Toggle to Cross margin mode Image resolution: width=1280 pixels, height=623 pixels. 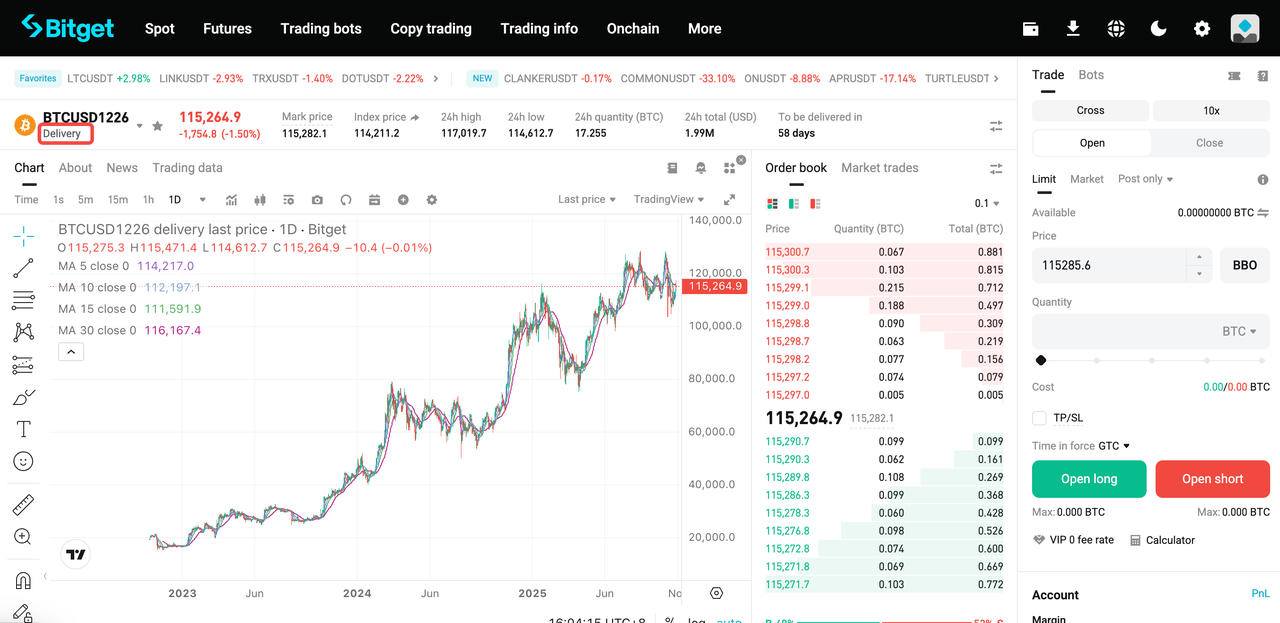pos(1090,110)
